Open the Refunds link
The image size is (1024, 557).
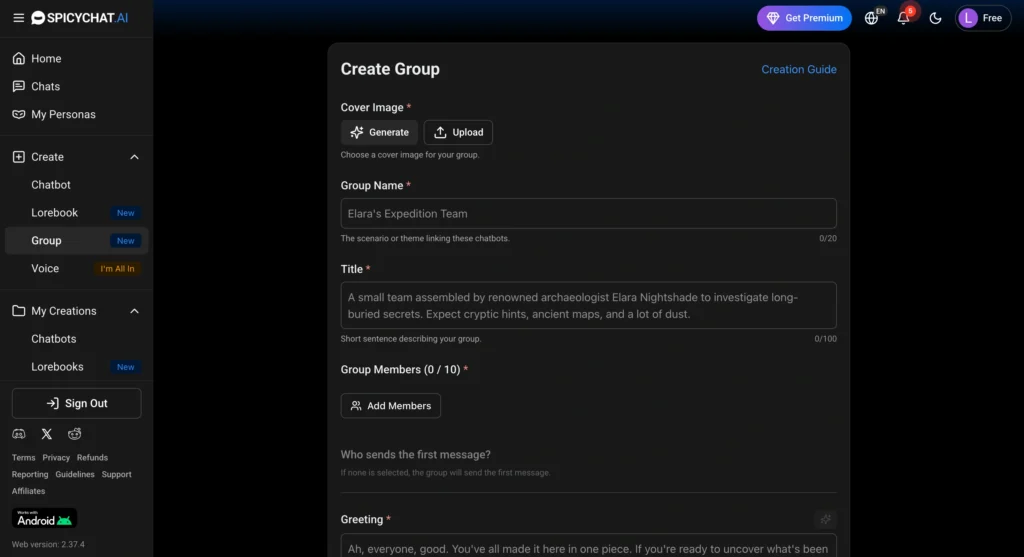pyautogui.click(x=92, y=458)
